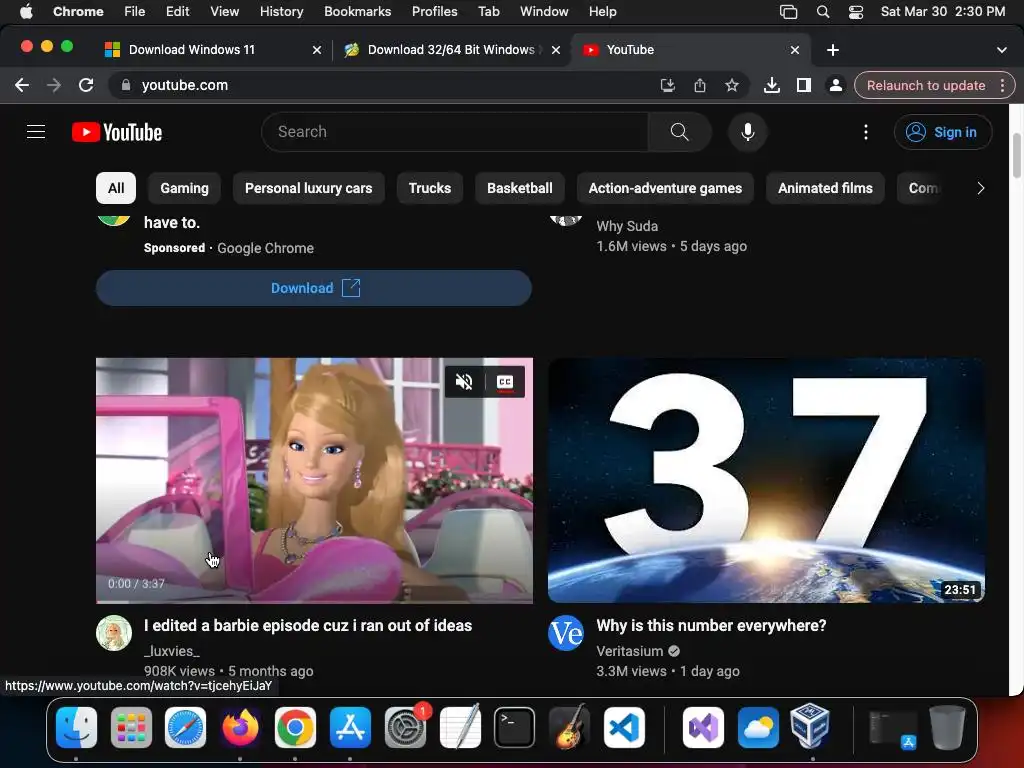Open _luxvies_ channel avatar
1024x768 pixels.
[x=114, y=633]
